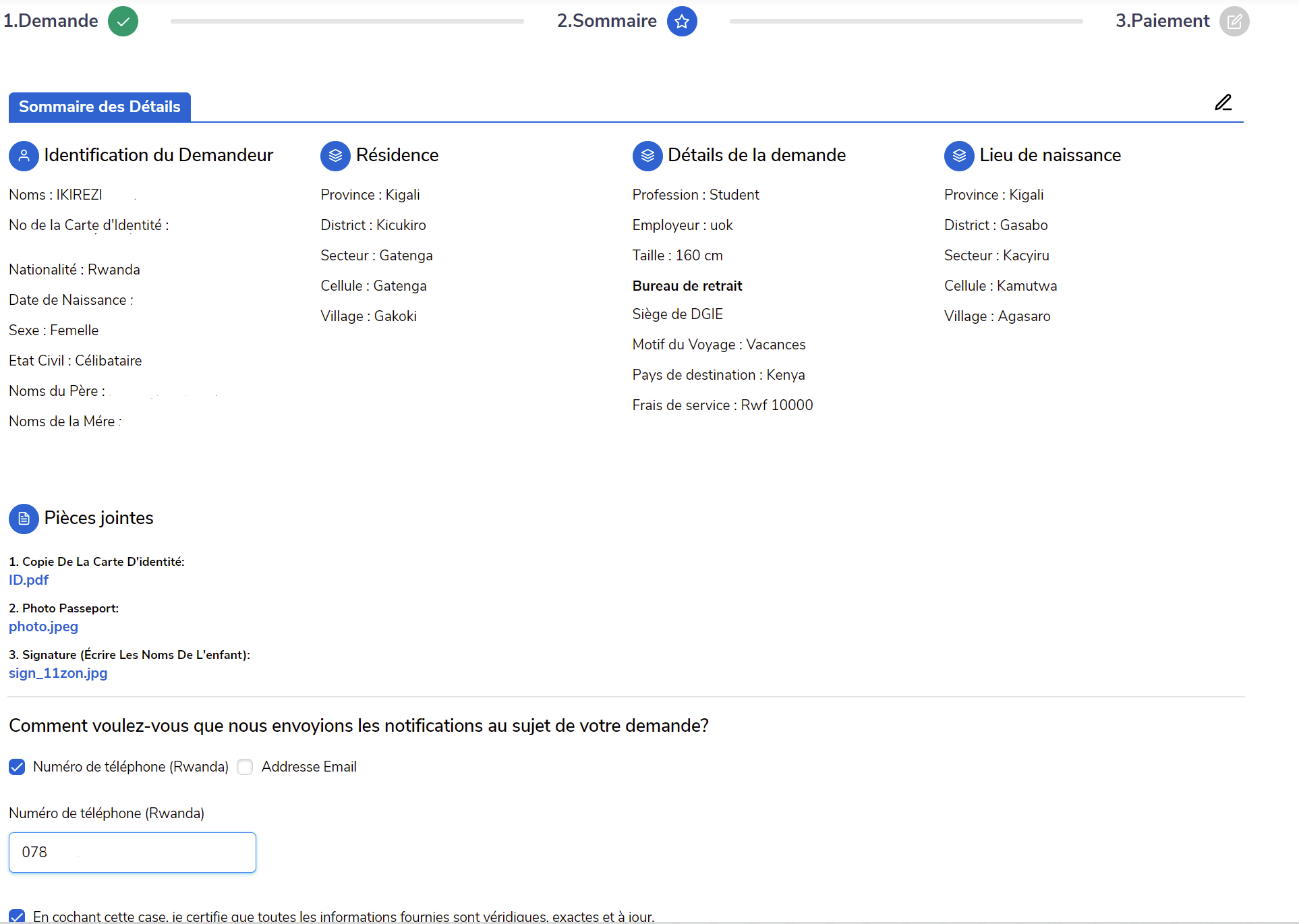This screenshot has height=924, width=1299.
Task: Click the layers icon beside Résidence
Action: pos(335,156)
